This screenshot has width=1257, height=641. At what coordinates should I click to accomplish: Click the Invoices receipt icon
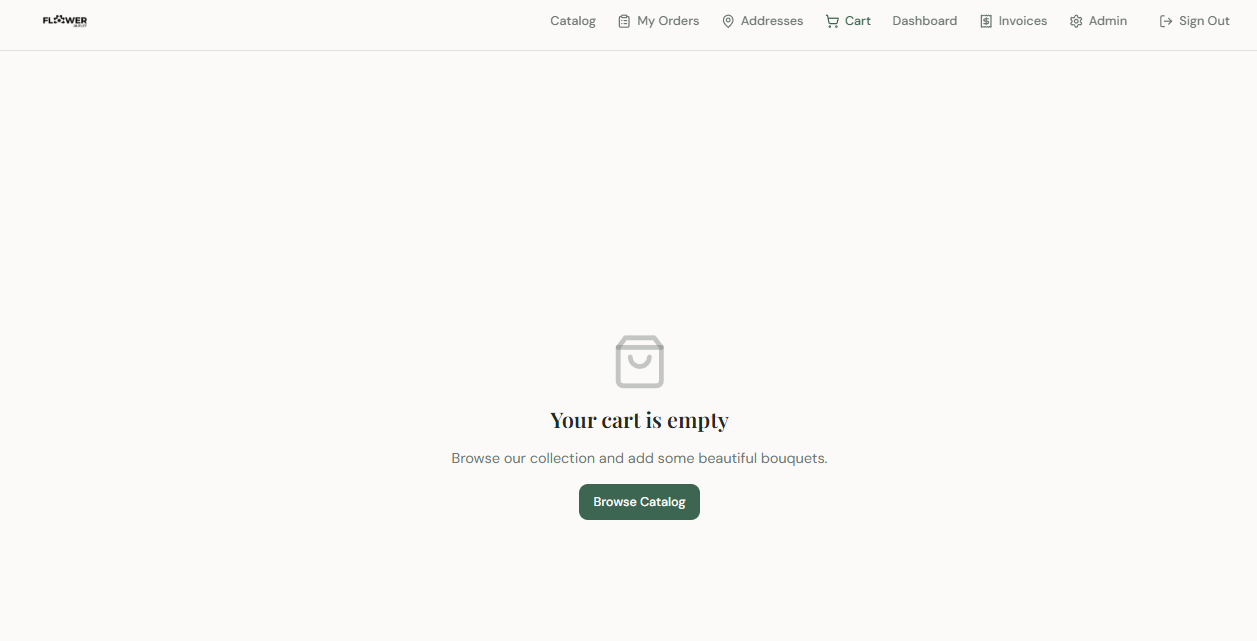(986, 21)
